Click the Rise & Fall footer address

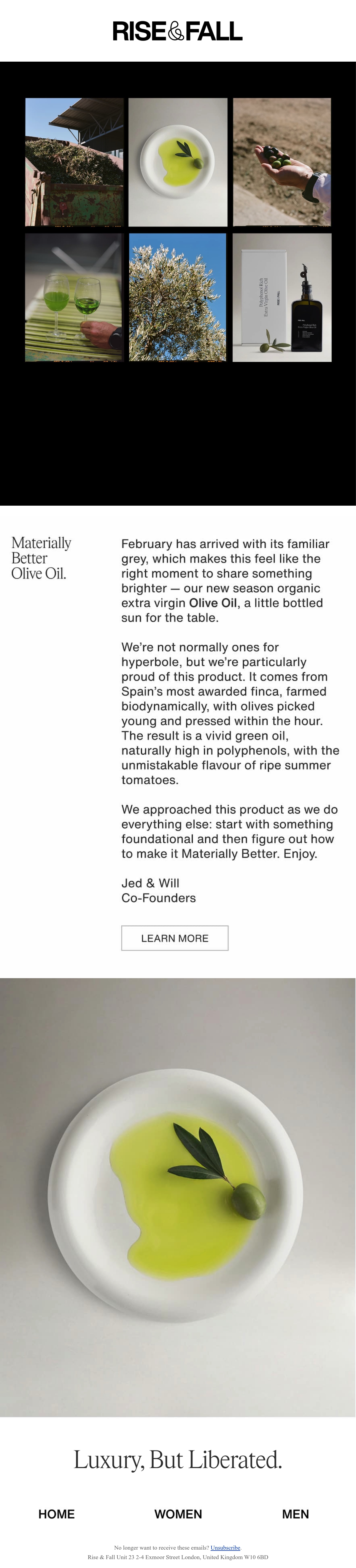[x=178, y=1557]
